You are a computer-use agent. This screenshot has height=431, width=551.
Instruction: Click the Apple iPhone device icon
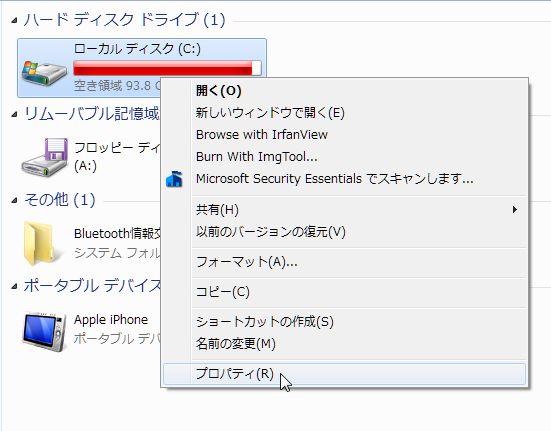click(44, 332)
